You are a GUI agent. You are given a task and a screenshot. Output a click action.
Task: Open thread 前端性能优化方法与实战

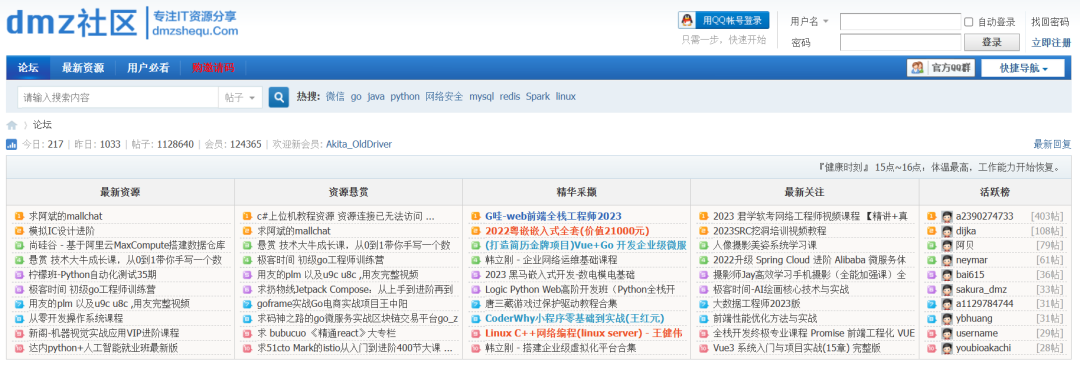click(x=765, y=318)
